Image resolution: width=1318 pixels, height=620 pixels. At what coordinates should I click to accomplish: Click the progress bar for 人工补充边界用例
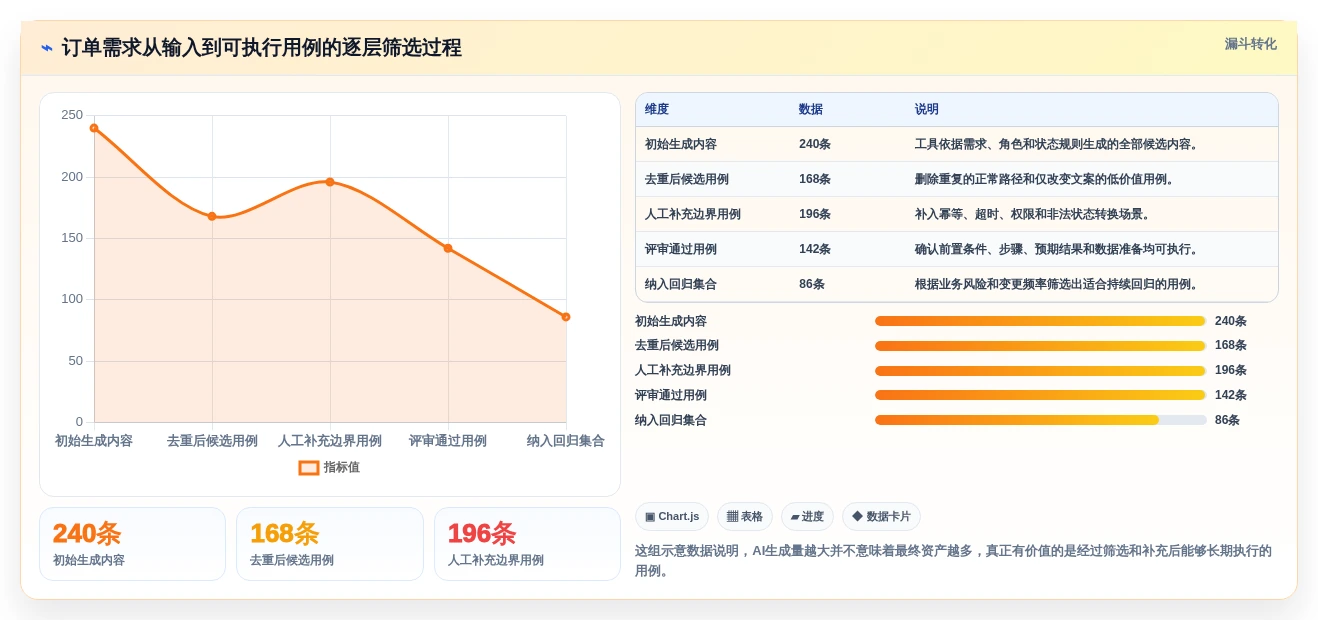point(1040,370)
